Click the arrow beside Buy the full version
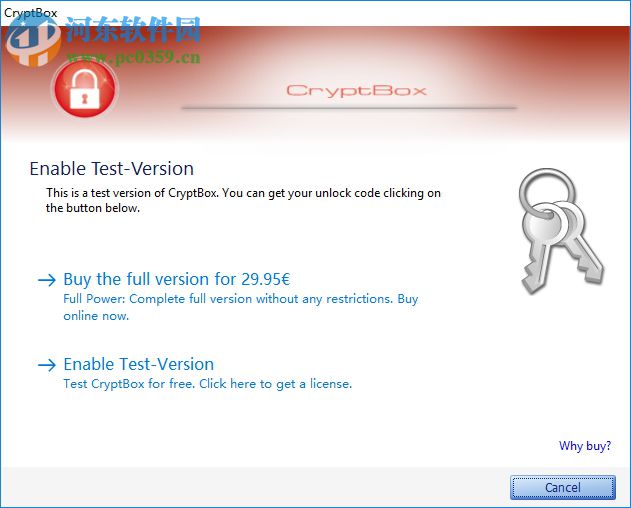This screenshot has width=631, height=508. coord(47,280)
